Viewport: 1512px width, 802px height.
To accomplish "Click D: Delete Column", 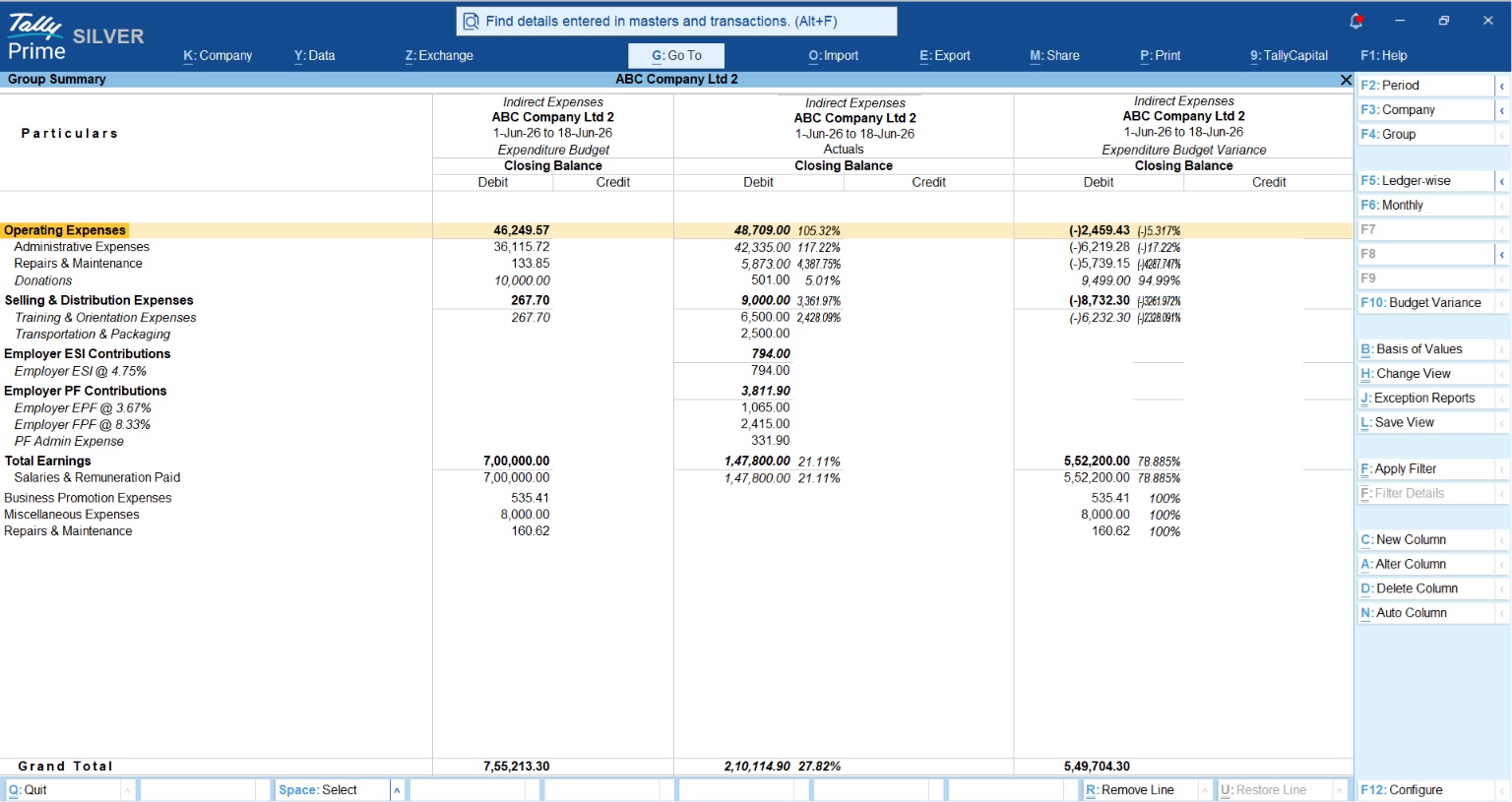I will [x=1425, y=588].
